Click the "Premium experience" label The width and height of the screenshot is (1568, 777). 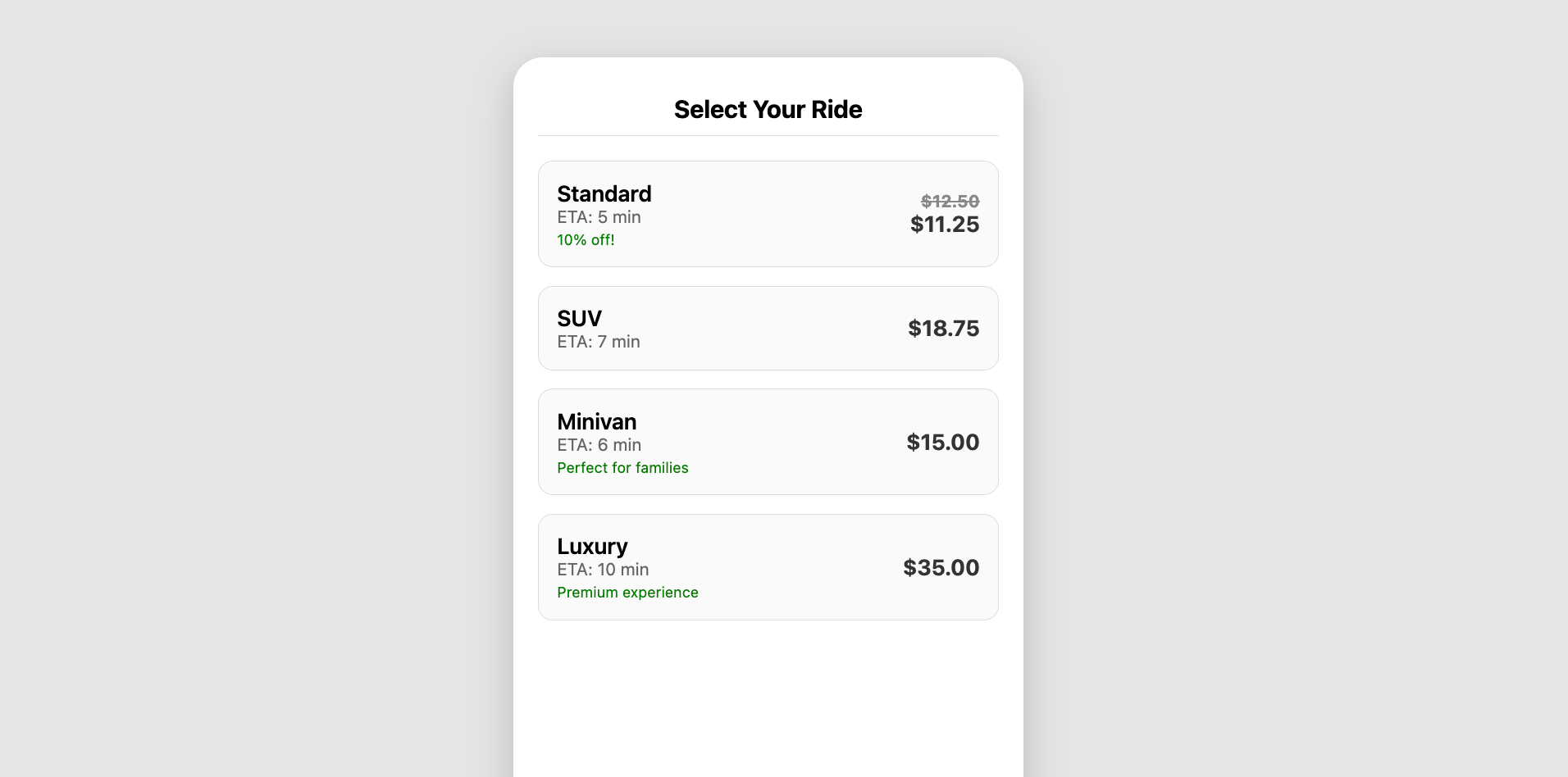[x=627, y=593]
